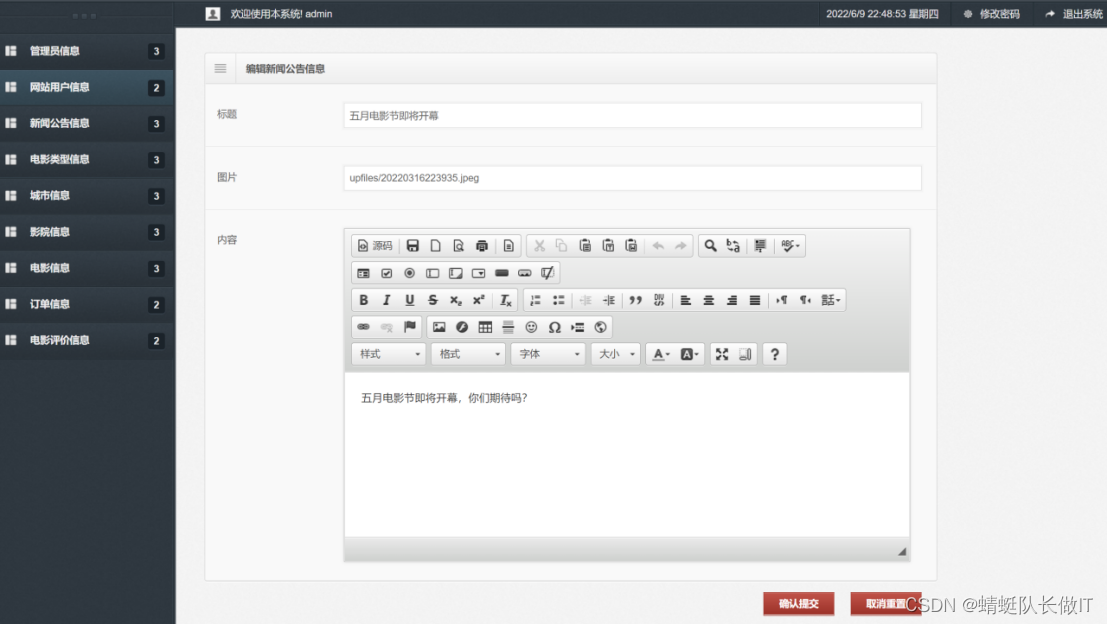Open the spell check ABC dropdown
Image resolution: width=1108 pixels, height=625 pixels.
pyautogui.click(x=790, y=246)
